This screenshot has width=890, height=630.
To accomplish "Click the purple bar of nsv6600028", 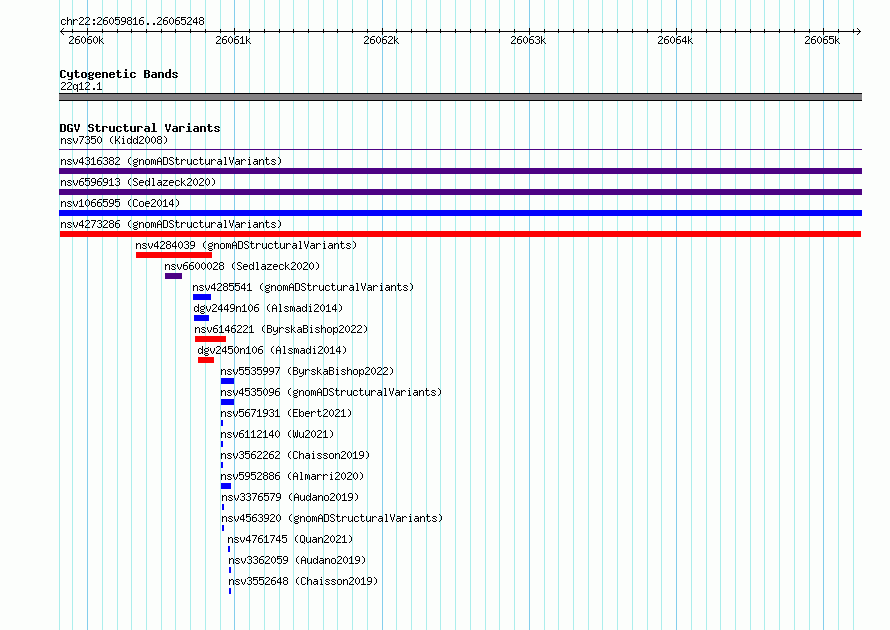I will coord(174,276).
